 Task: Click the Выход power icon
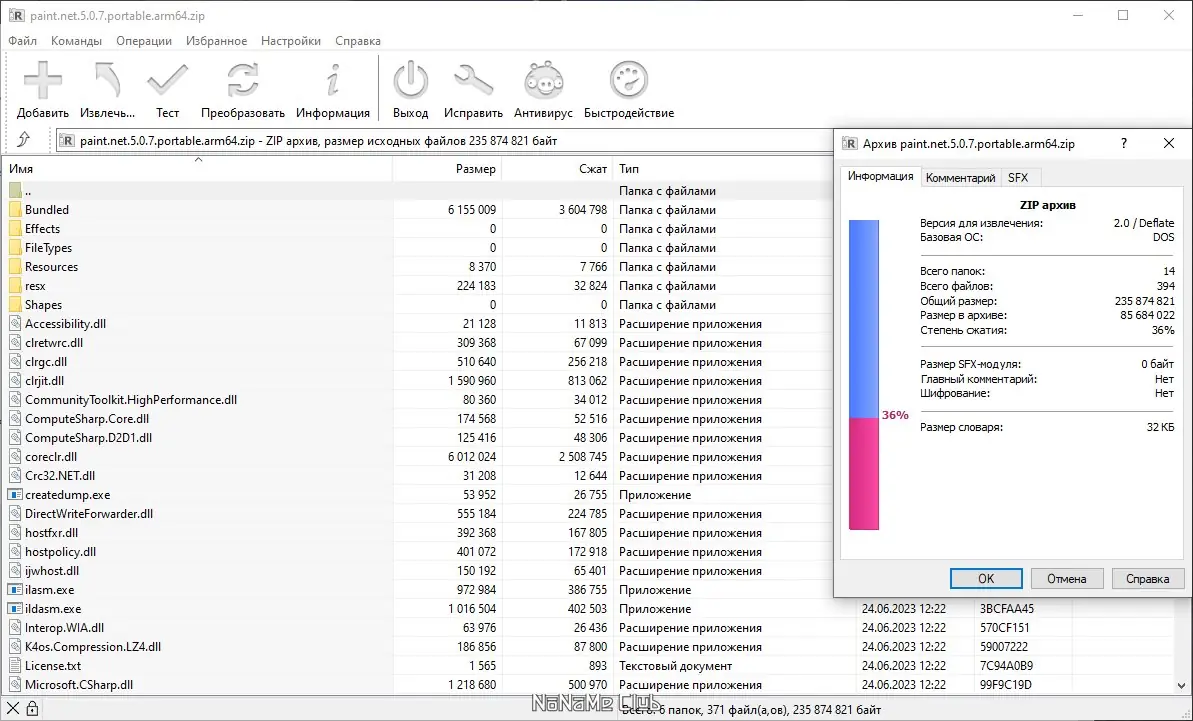pos(411,81)
